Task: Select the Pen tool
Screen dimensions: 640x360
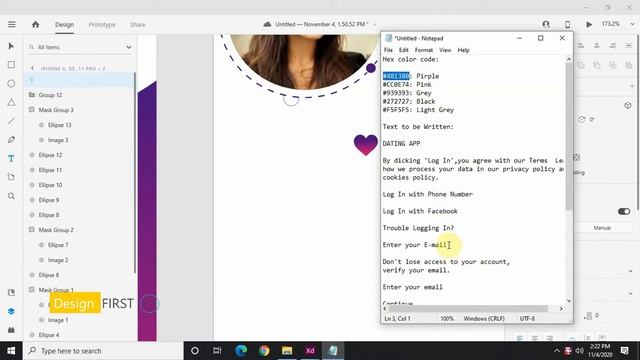Action: pos(11,140)
